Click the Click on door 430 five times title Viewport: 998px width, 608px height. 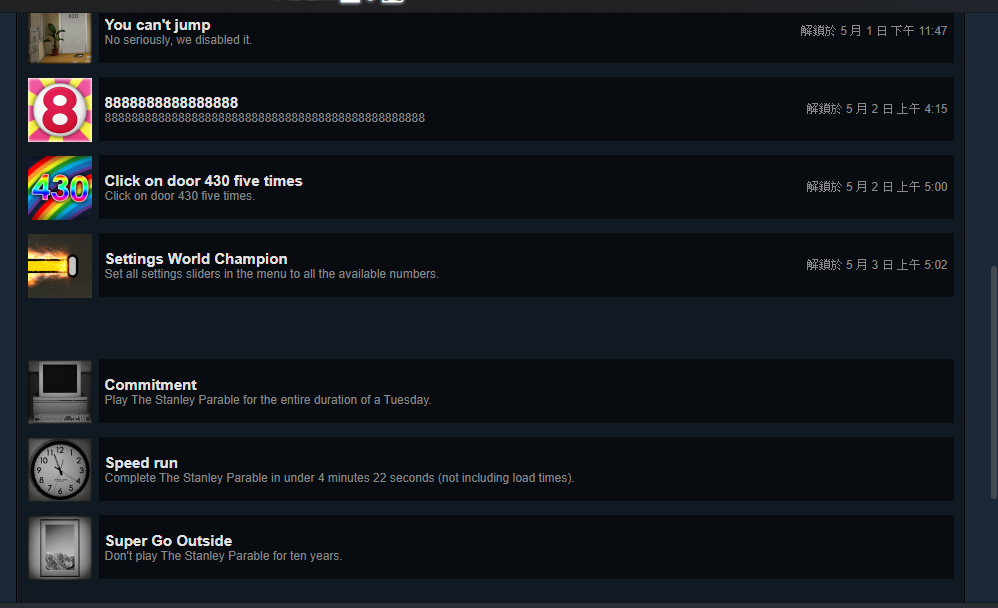click(x=204, y=181)
